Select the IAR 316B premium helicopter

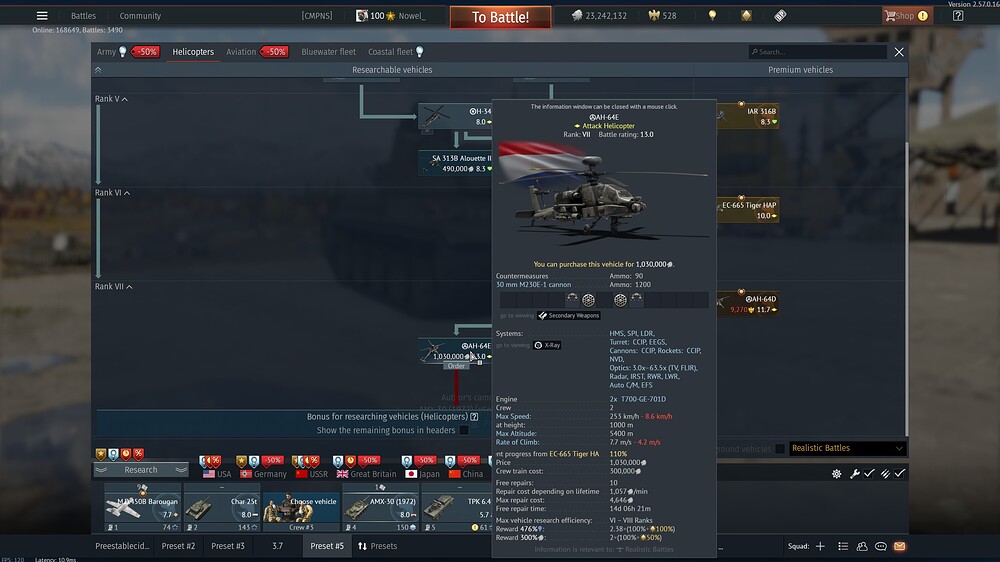click(x=747, y=116)
